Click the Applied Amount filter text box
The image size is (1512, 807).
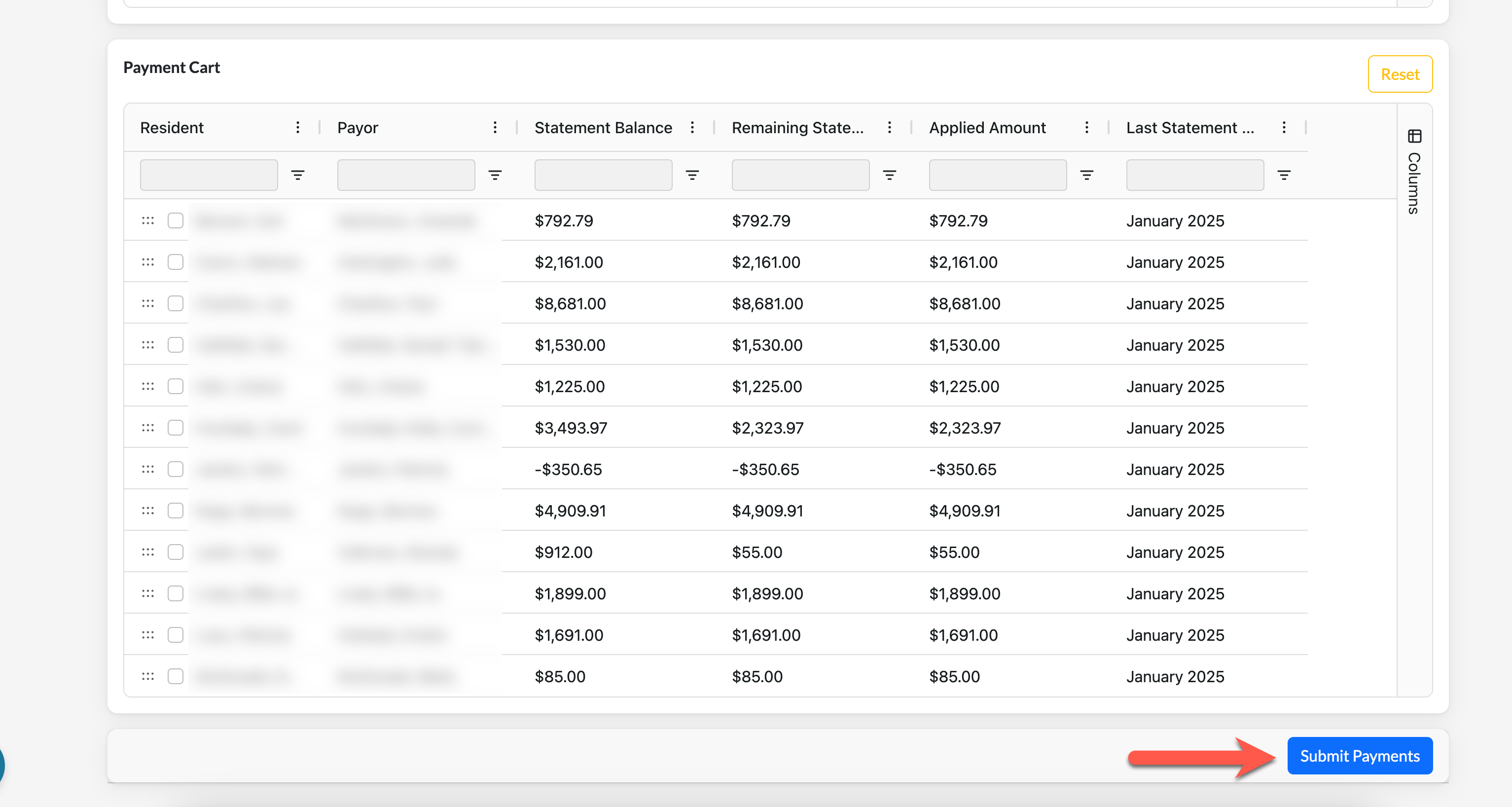click(997, 175)
